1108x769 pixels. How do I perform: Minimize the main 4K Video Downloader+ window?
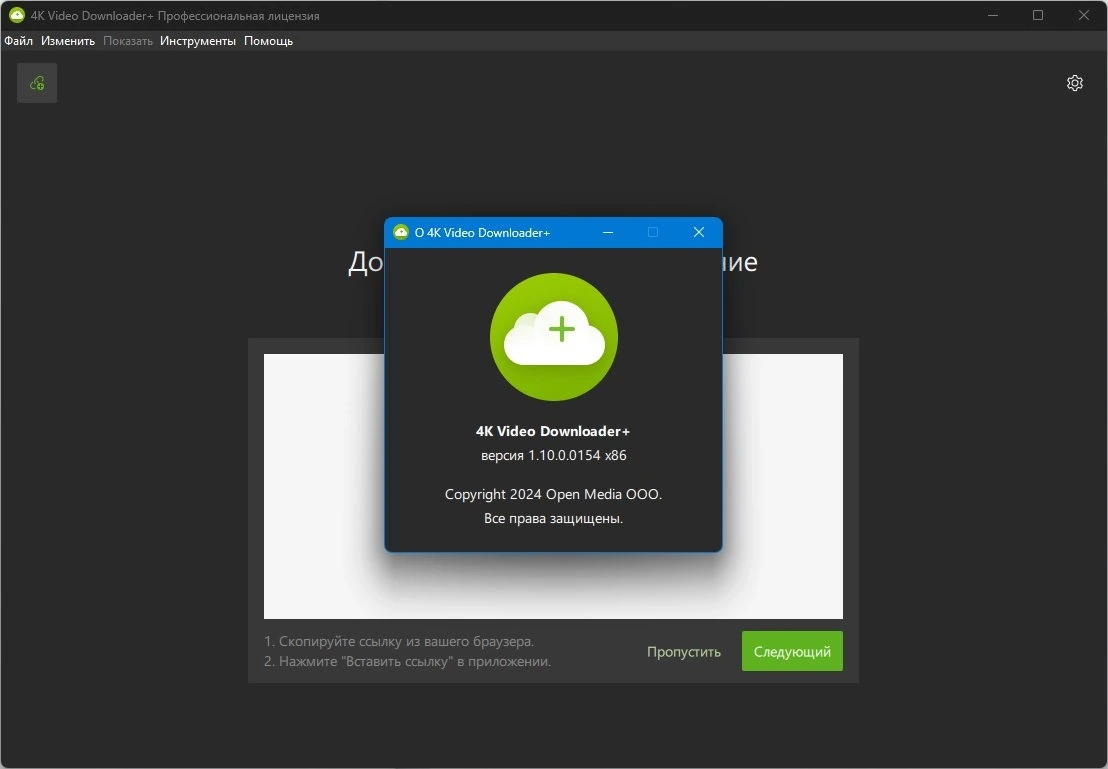tap(993, 15)
